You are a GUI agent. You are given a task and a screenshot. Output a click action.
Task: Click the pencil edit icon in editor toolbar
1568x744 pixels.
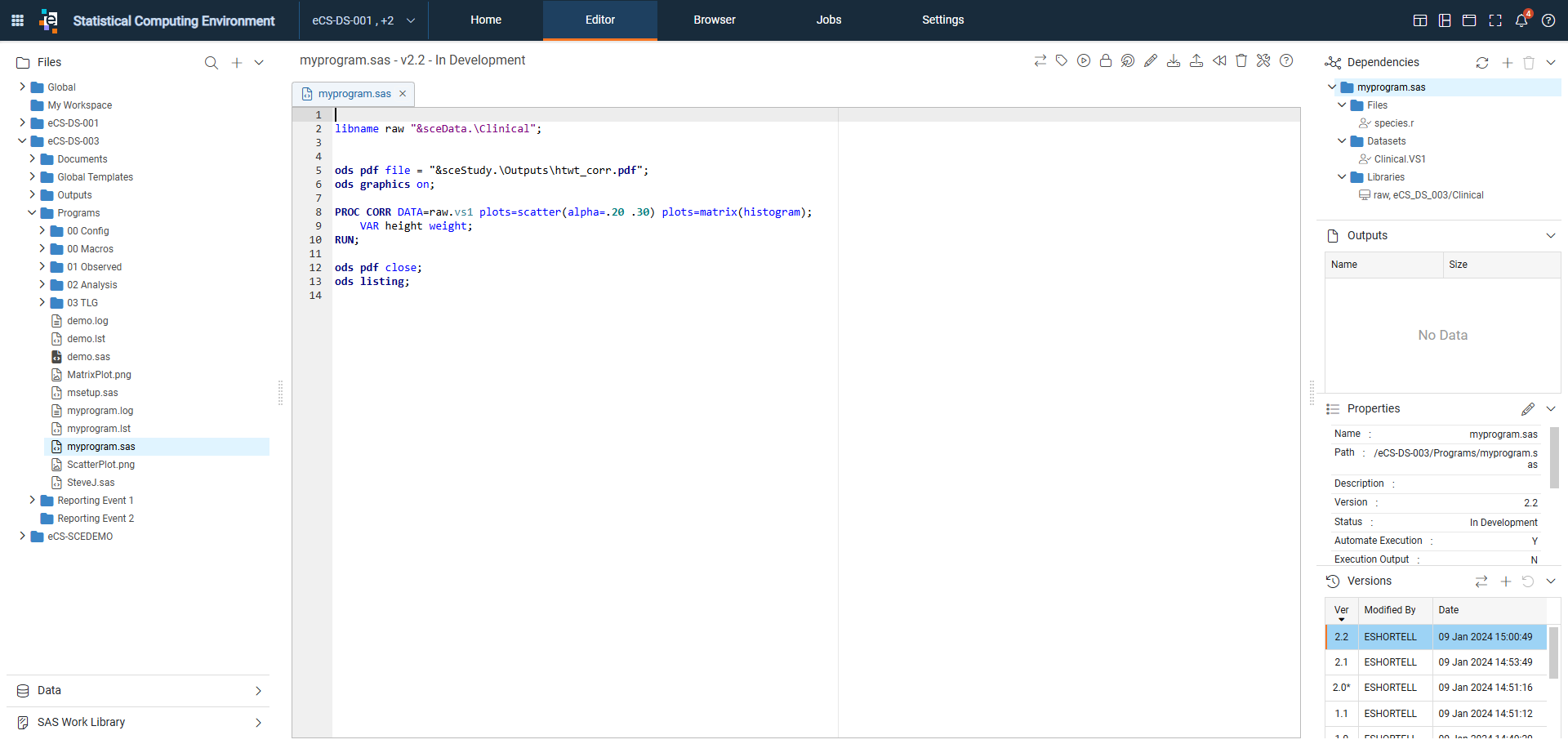[1151, 60]
